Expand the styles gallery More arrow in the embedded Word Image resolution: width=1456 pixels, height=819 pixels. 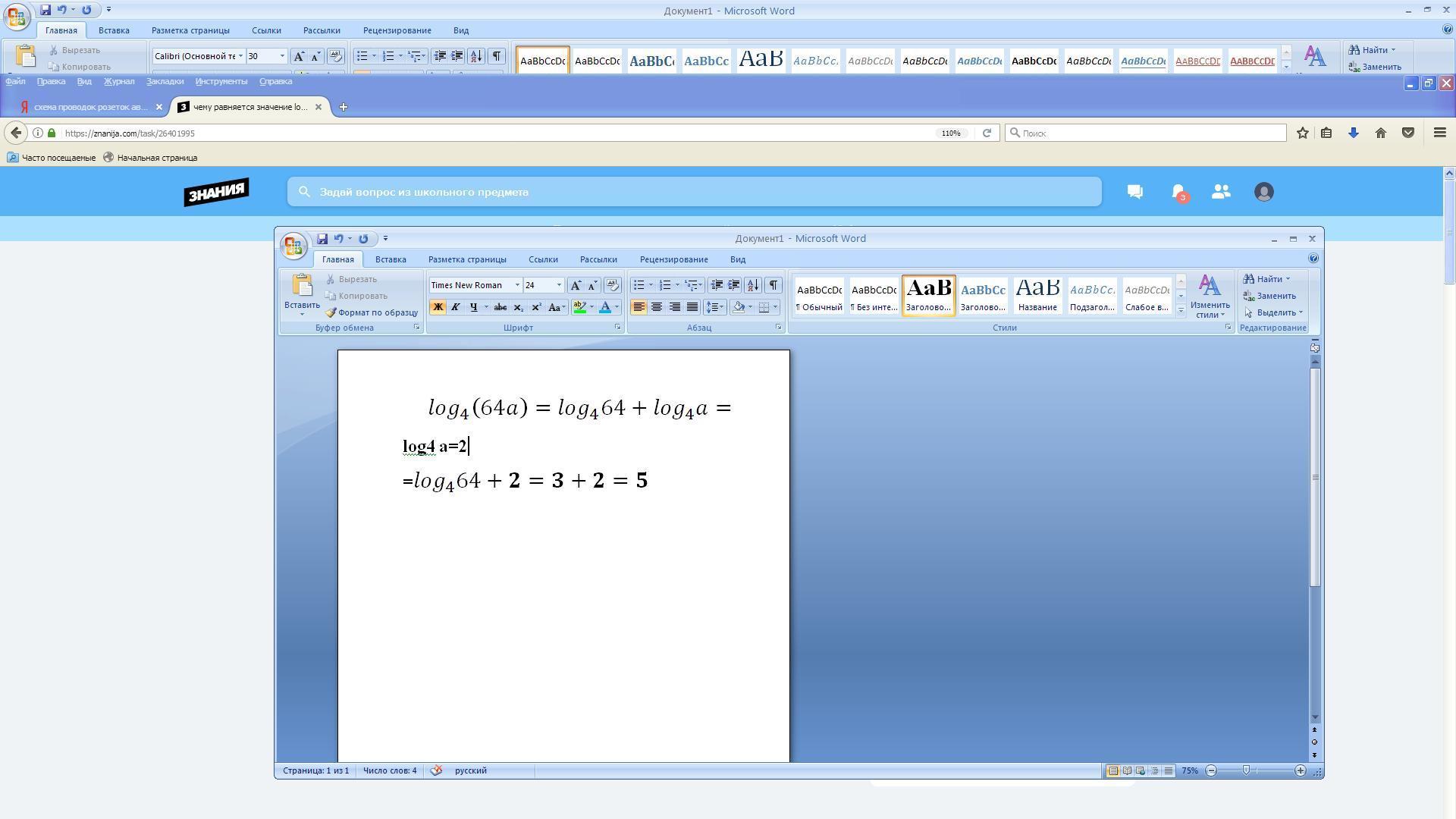tap(1181, 310)
